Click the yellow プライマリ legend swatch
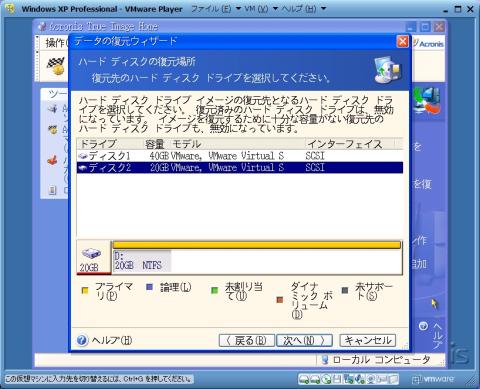The image size is (480, 389). click(x=85, y=291)
